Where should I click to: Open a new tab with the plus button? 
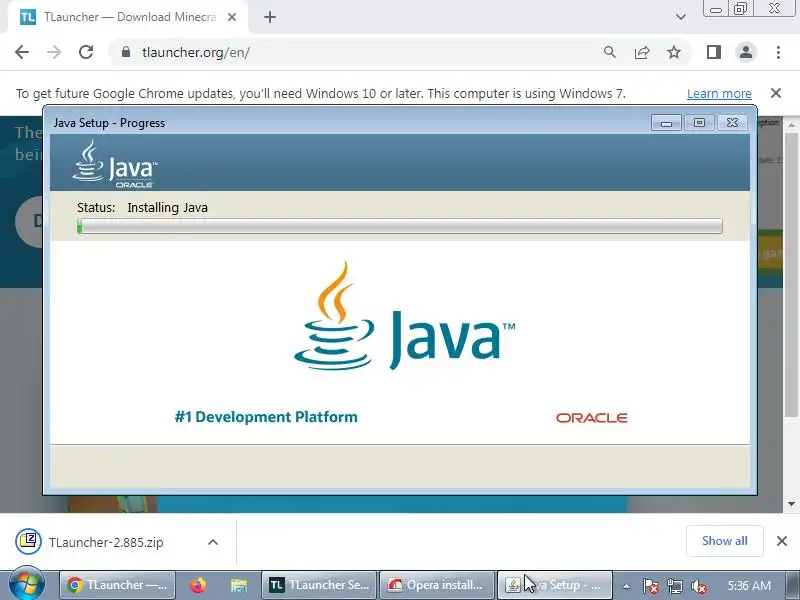(270, 17)
